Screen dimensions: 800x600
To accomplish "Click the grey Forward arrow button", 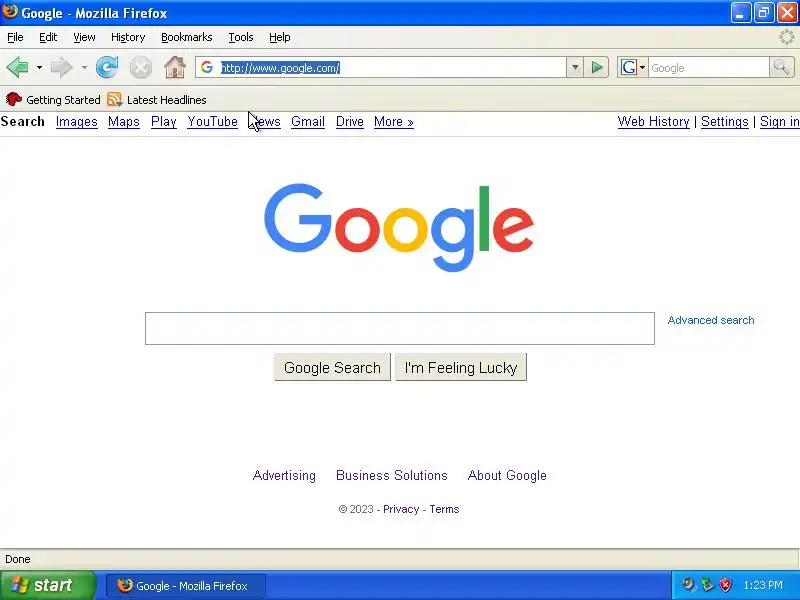I will pyautogui.click(x=62, y=67).
